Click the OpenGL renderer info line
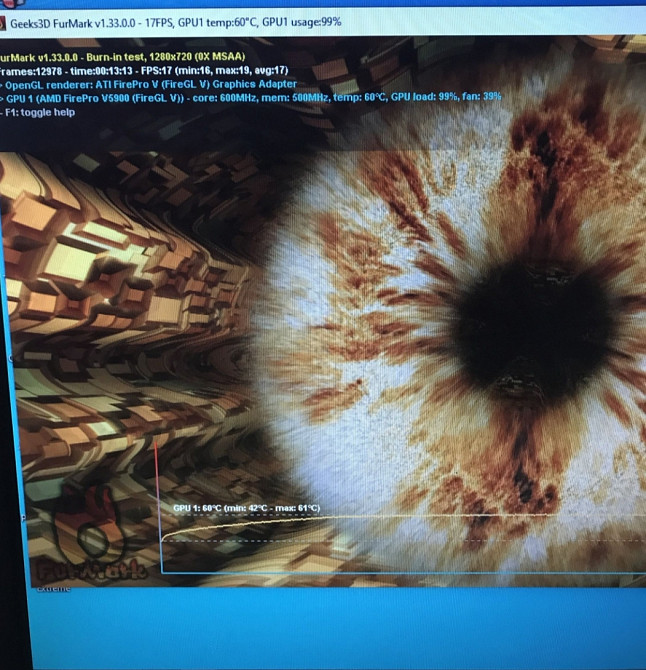 150,84
